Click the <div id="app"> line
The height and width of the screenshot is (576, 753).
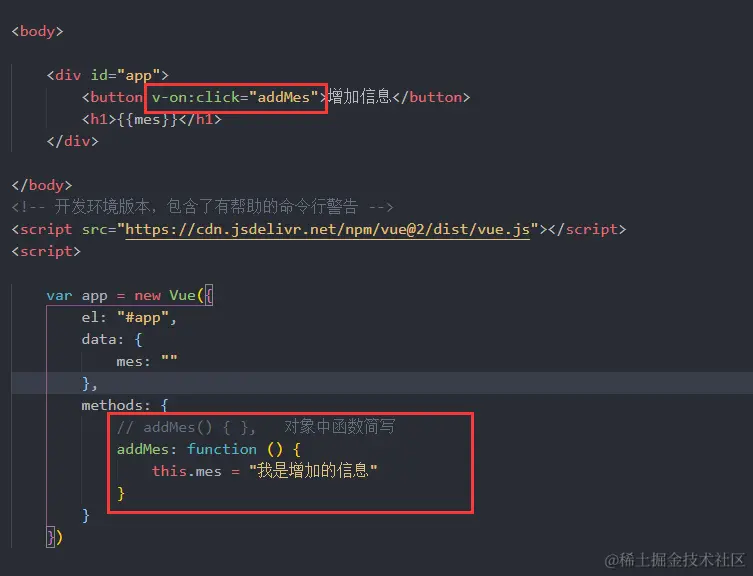[108, 75]
